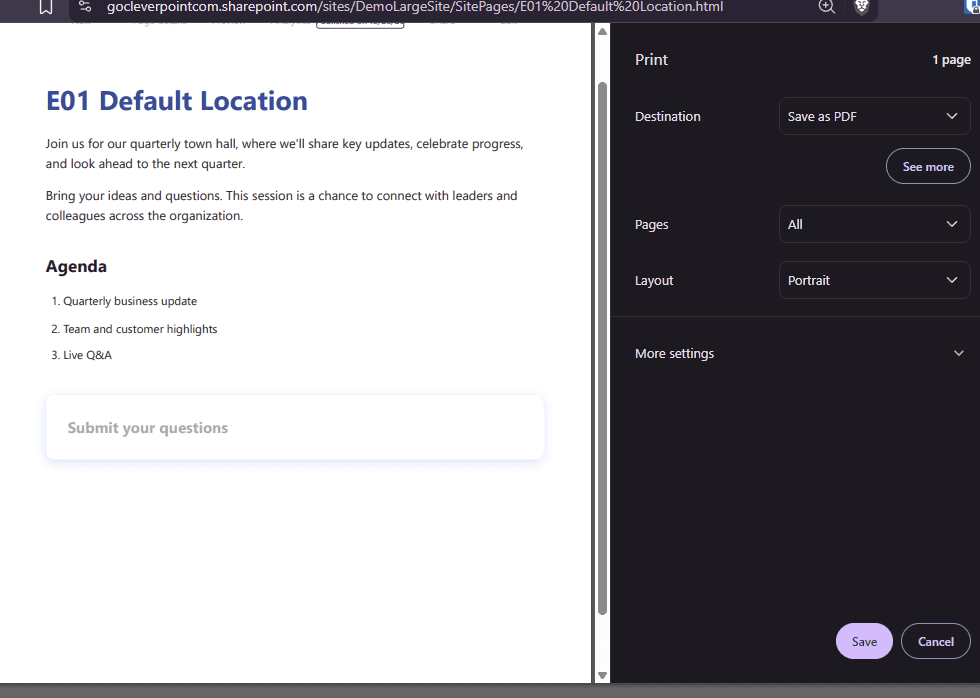Click agenda item Team and customer highlights
The image size is (980, 698).
(x=140, y=329)
